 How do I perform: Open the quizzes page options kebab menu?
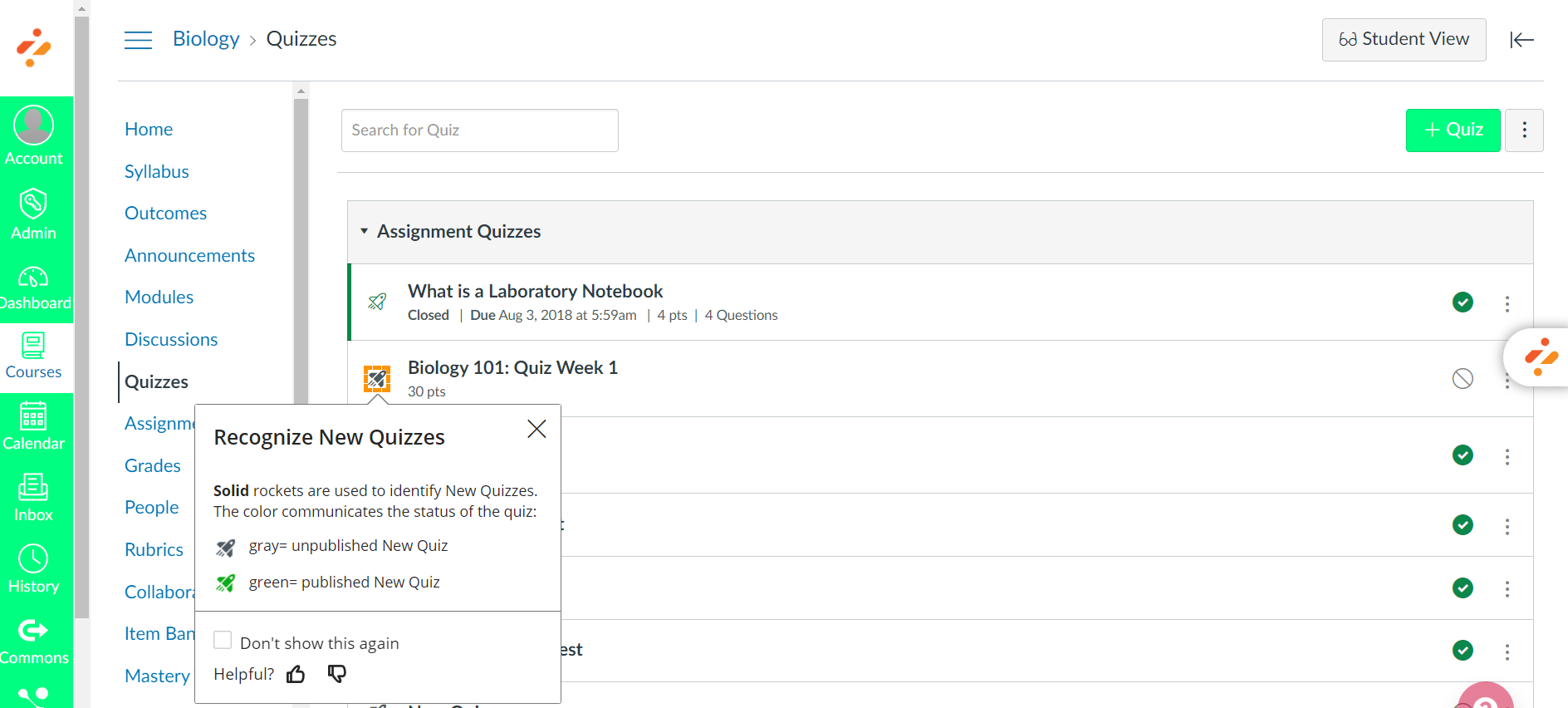coord(1524,130)
